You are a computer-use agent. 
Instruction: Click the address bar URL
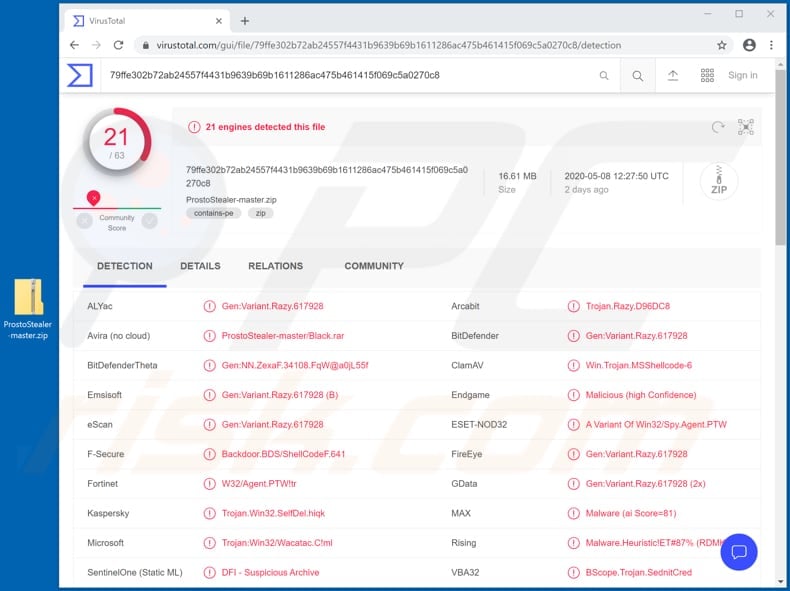(388, 45)
